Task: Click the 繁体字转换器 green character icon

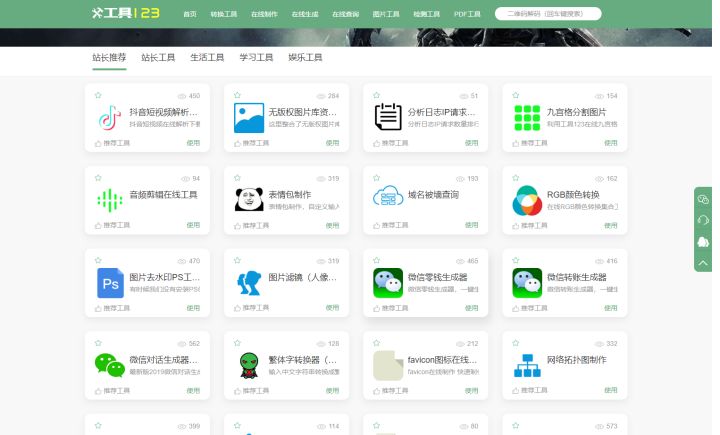Action: 249,365
